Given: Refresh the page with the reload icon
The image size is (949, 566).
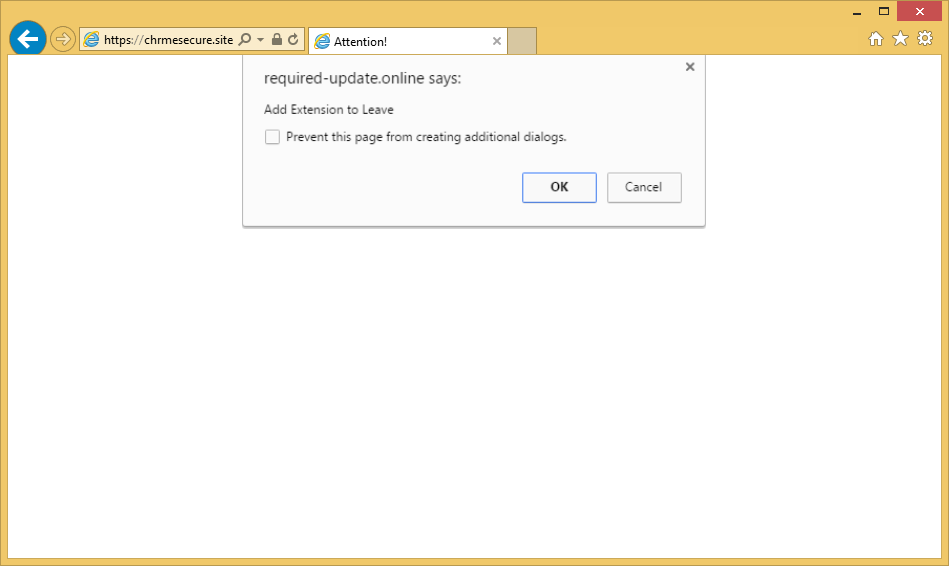Looking at the screenshot, I should (x=294, y=39).
